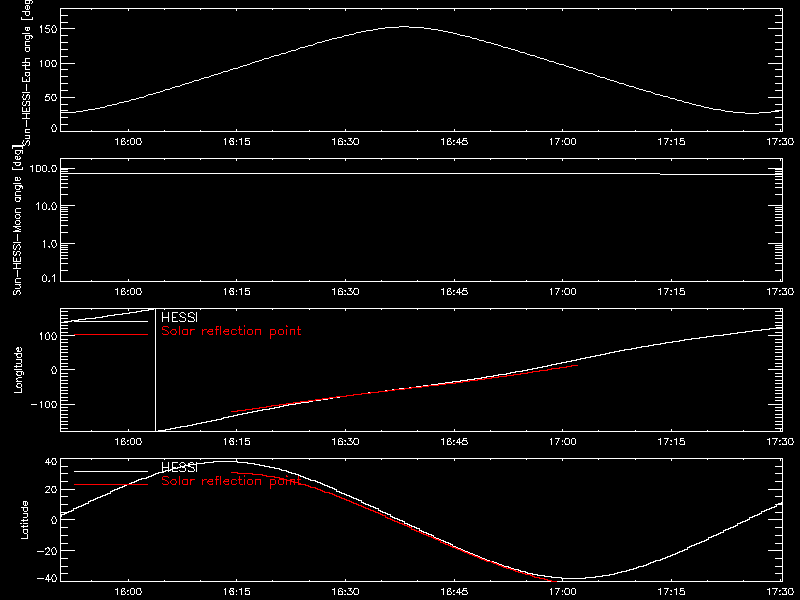Viewport: 800px width, 600px height.
Task: Click "17:30" time label under Earth angle plot
Action: coord(780,142)
